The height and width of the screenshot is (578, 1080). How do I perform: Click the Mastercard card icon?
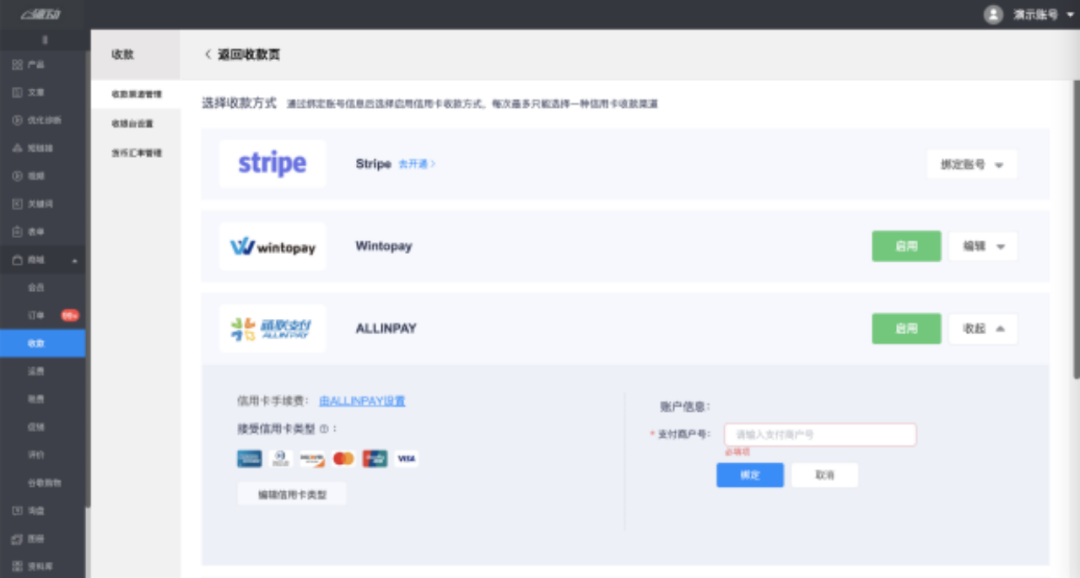(x=343, y=459)
